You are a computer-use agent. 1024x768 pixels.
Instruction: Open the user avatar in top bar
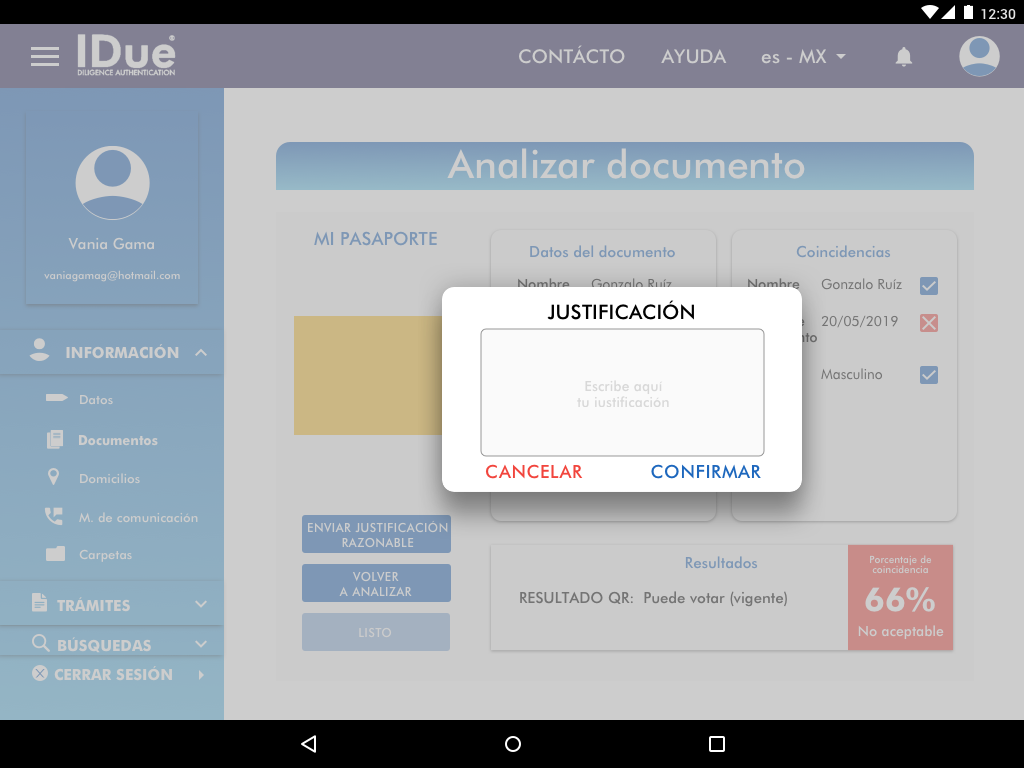[x=979, y=57]
